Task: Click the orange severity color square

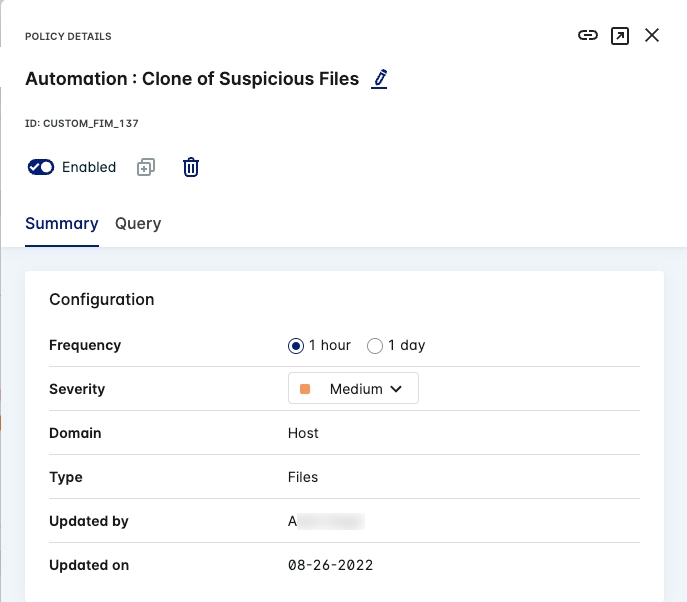Action: tap(306, 389)
